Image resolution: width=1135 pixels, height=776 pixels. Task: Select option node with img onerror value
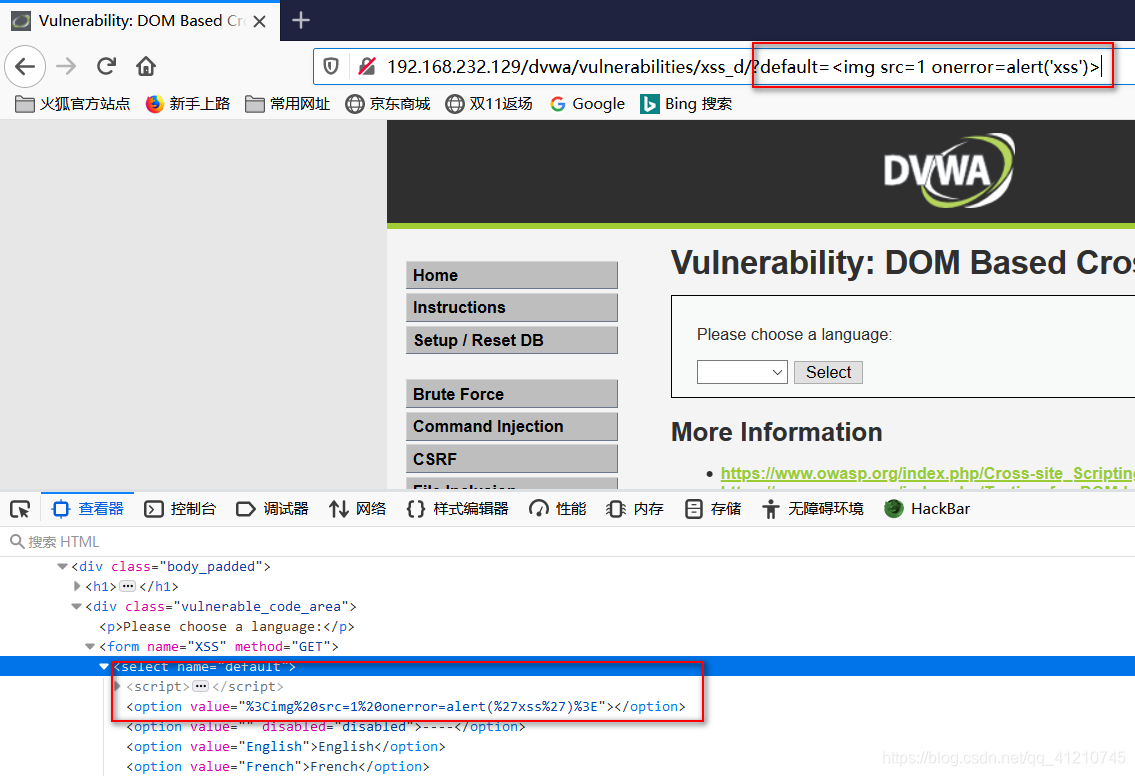[405, 707]
